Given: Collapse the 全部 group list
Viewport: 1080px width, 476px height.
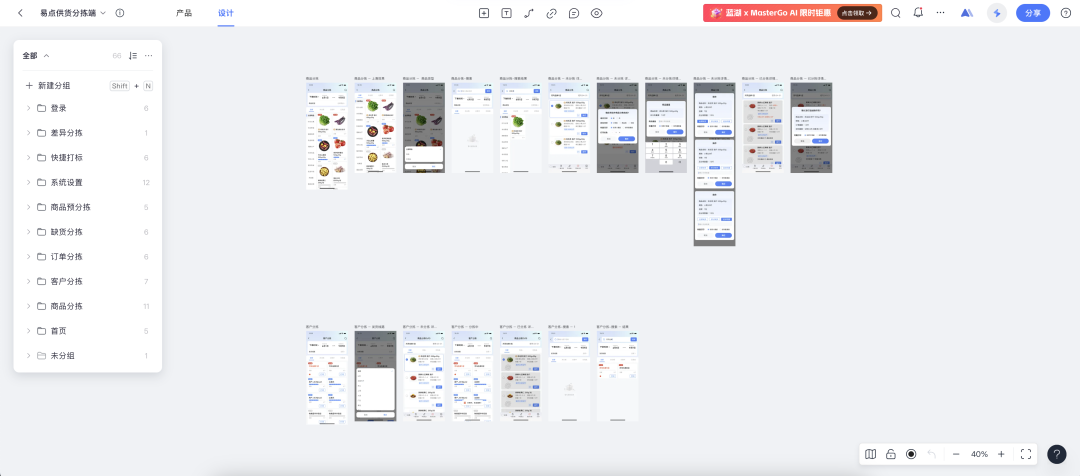Looking at the screenshot, I should [x=47, y=56].
